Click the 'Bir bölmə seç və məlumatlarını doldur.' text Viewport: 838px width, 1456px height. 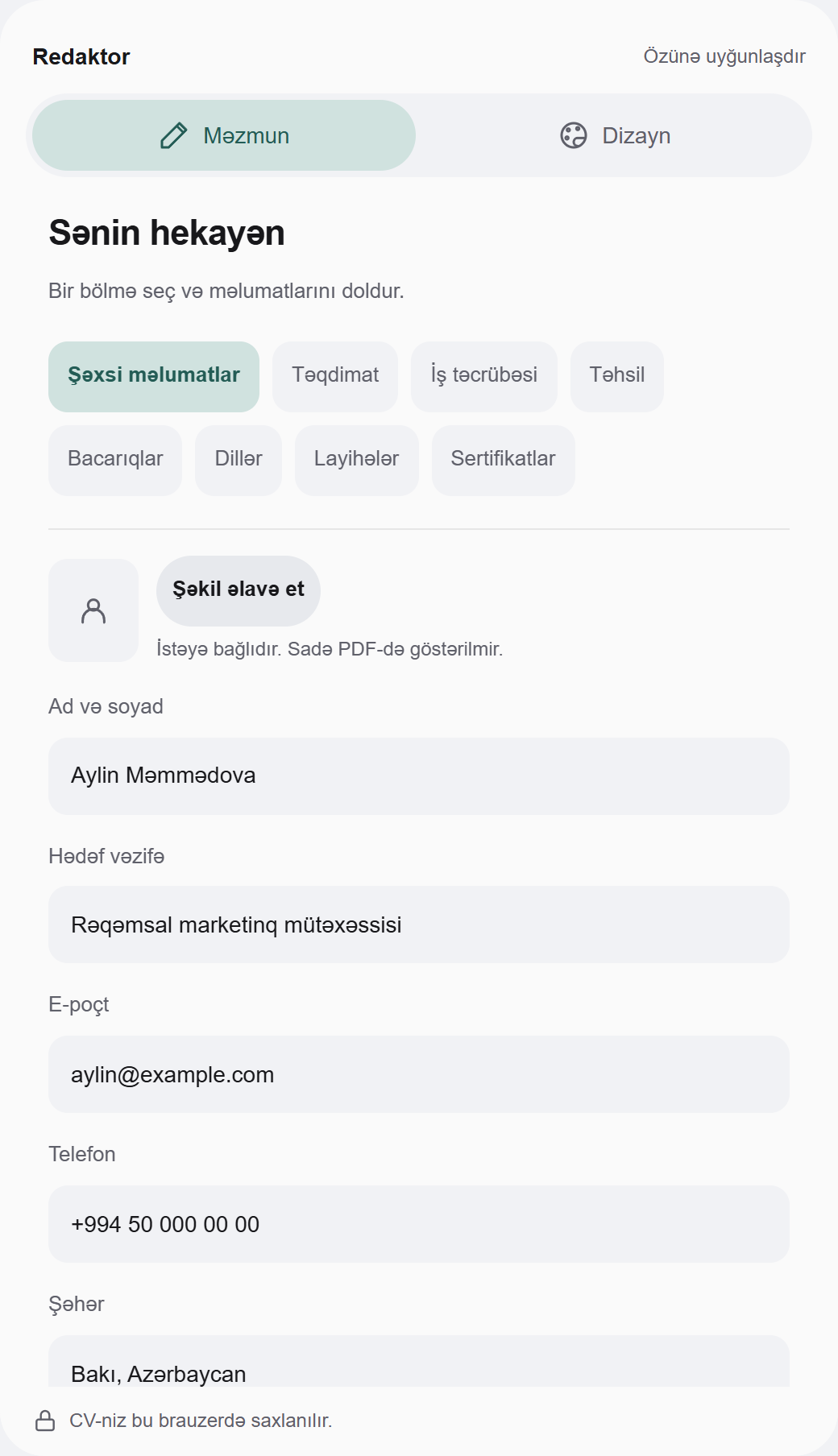click(226, 291)
